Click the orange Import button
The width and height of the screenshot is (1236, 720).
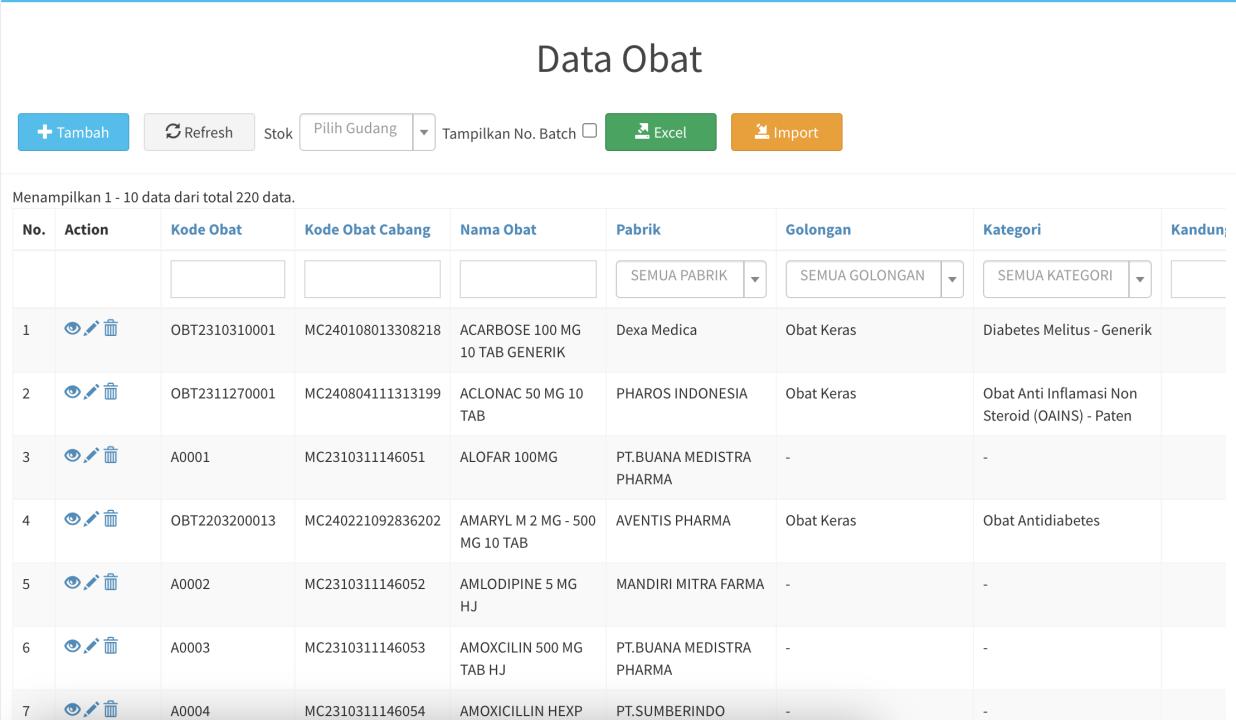[x=786, y=132]
